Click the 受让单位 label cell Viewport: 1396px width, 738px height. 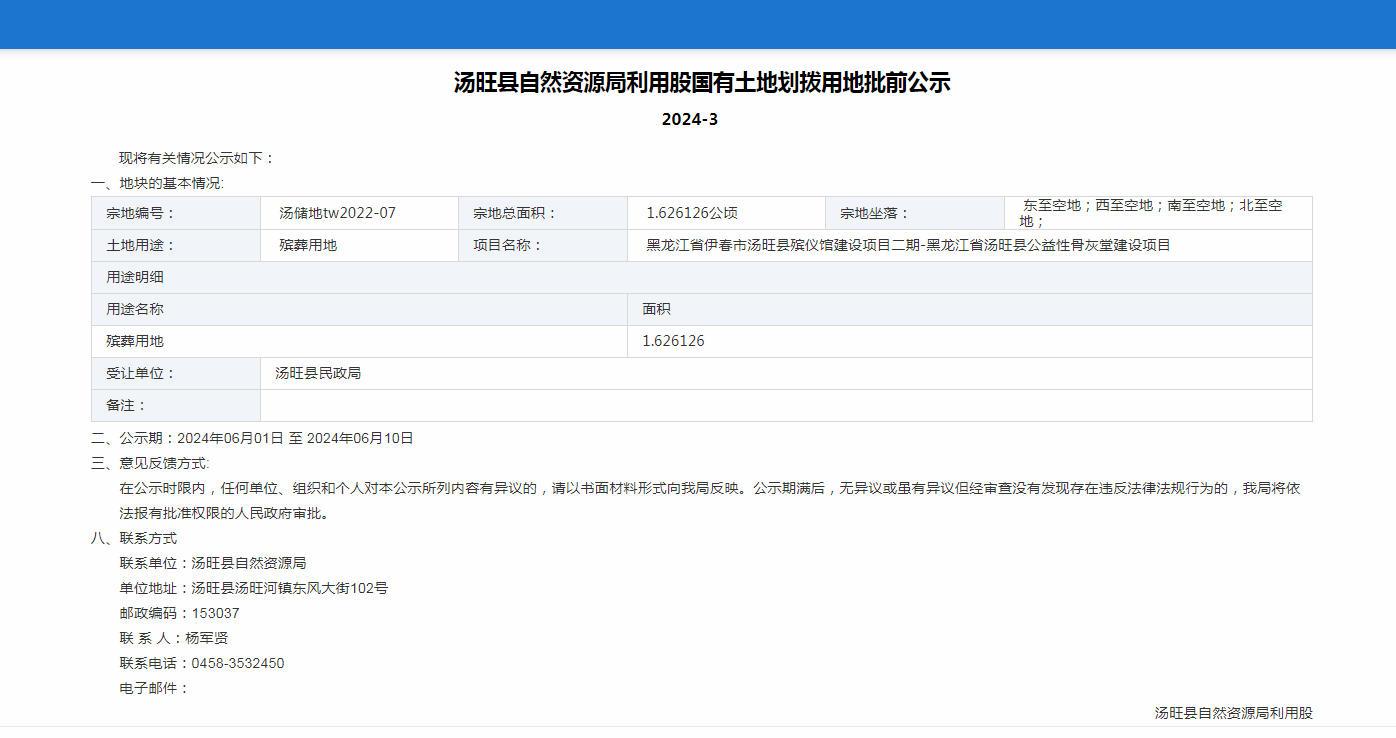[176, 373]
